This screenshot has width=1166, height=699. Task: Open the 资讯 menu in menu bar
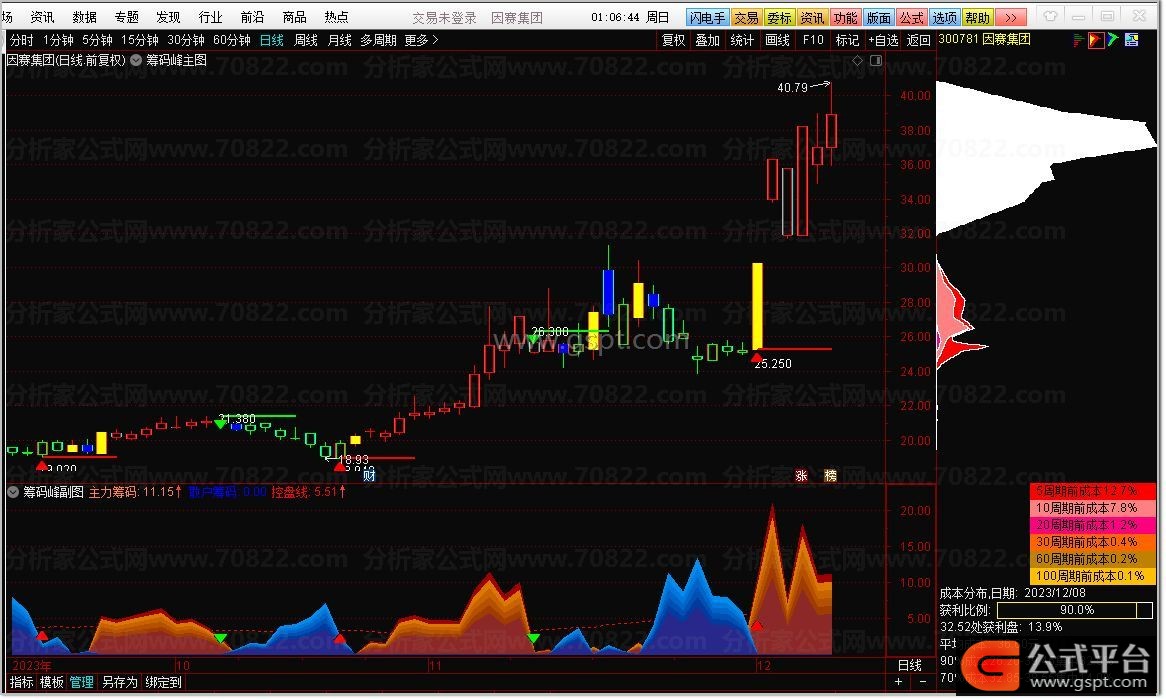(42, 17)
